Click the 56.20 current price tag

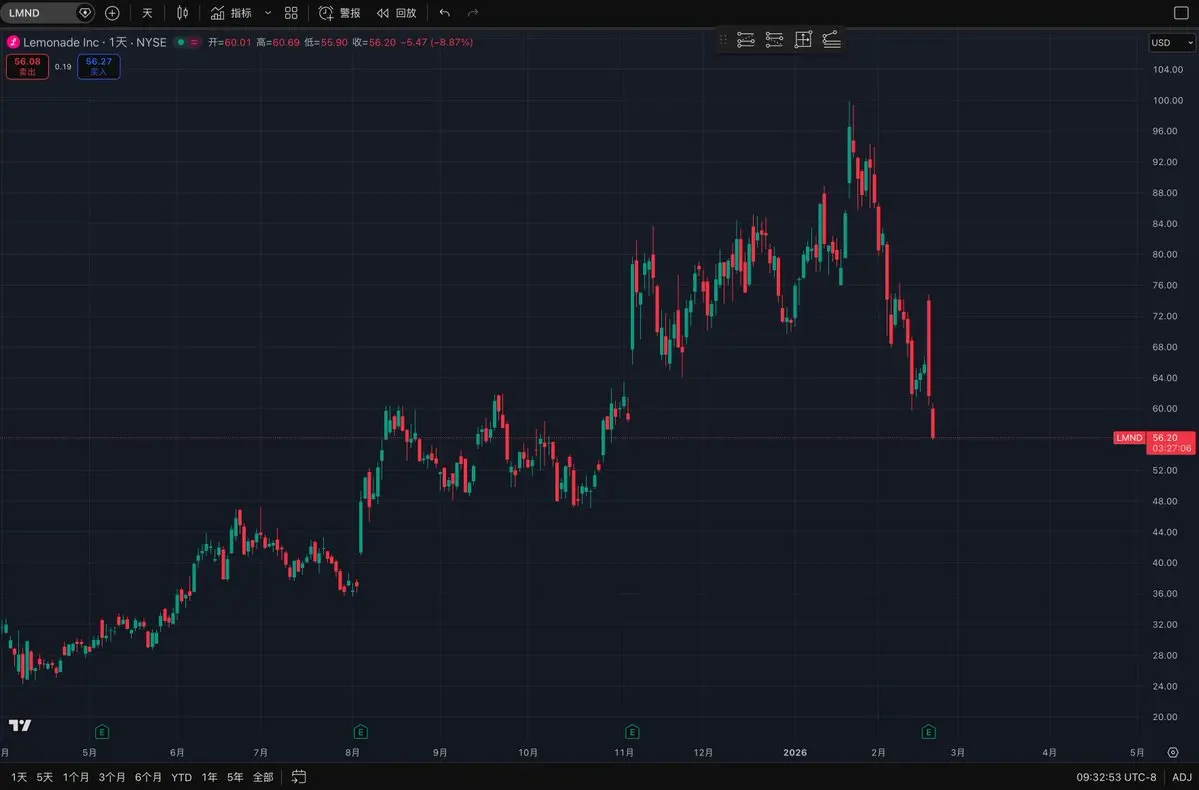coord(1171,443)
